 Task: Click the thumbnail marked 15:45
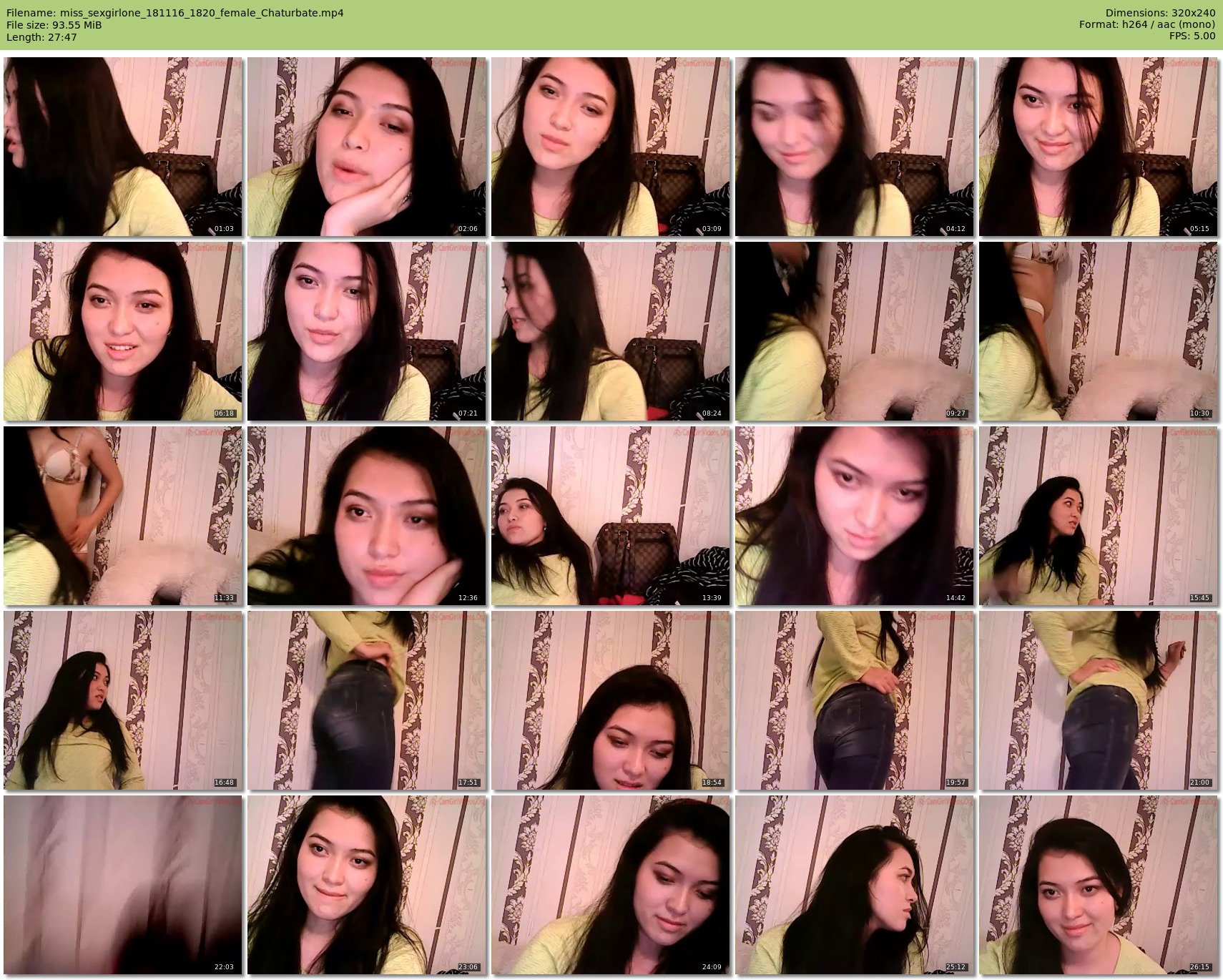[x=1099, y=516]
